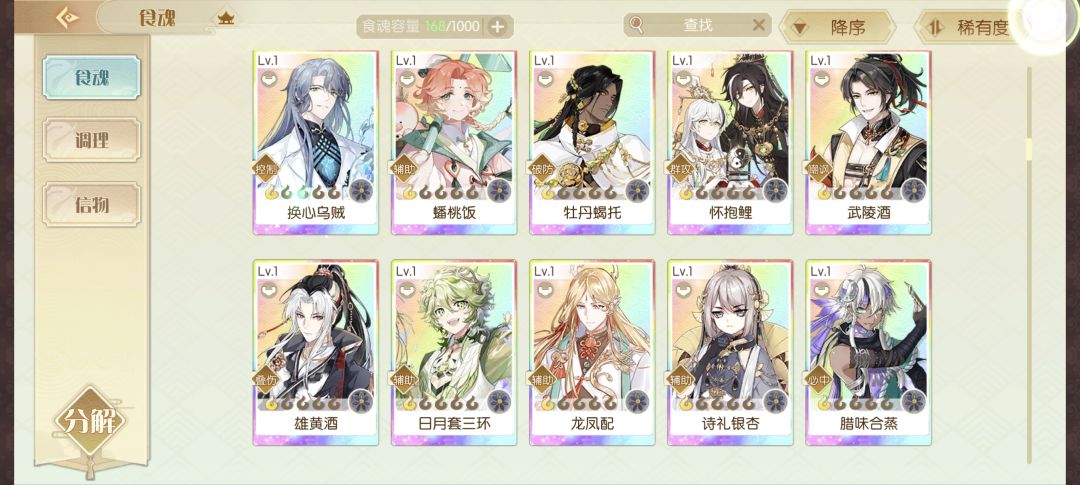Tap the 破防 role badge on 牡丹蝎托
This screenshot has width=1080, height=485.
542,167
